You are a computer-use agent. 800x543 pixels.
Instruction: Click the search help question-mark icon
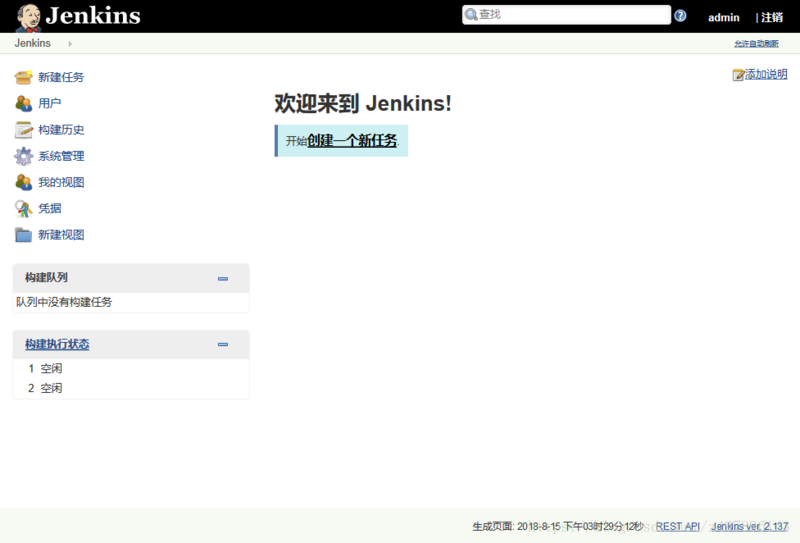tap(680, 16)
